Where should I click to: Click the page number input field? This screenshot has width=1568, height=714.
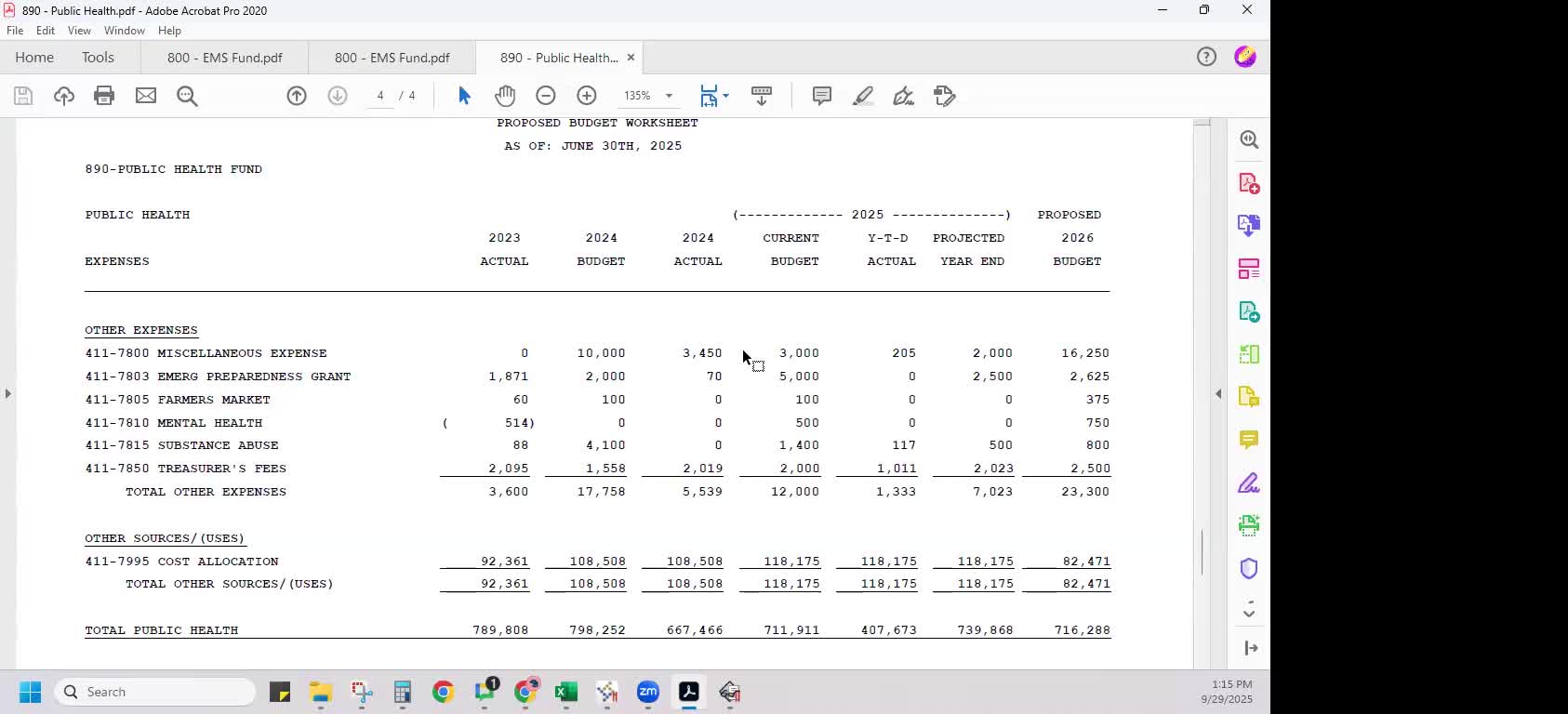380,96
